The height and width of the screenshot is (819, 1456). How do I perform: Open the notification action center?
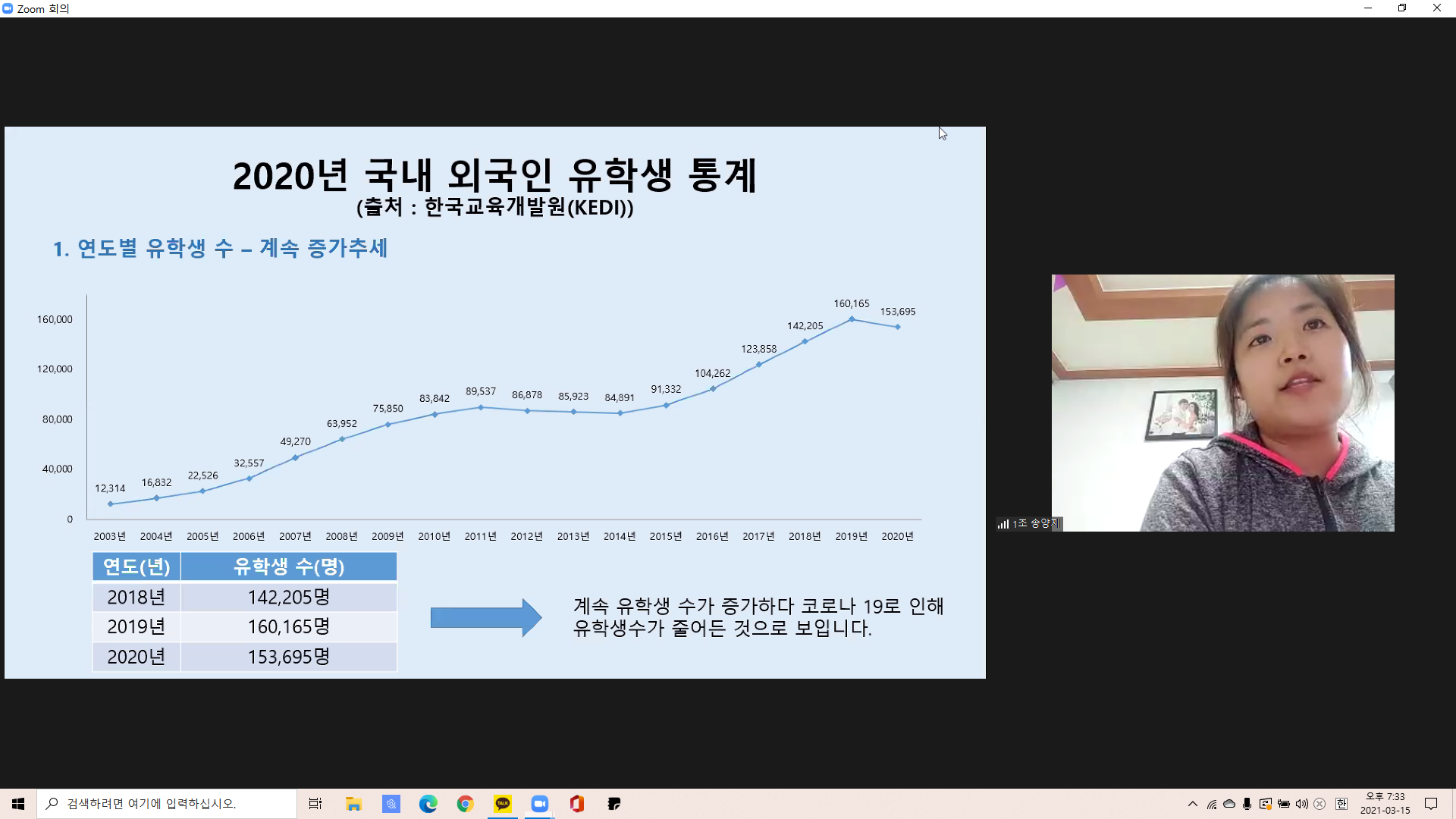[1431, 804]
